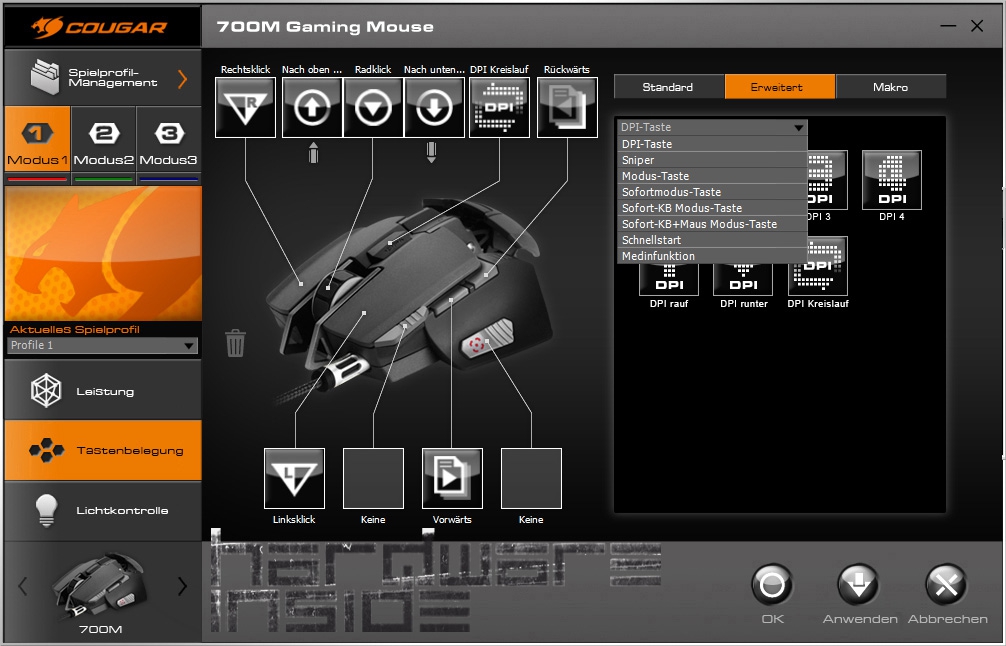Switch to Modus2 profile mode
Viewport: 1006px width, 646px height.
[x=103, y=145]
